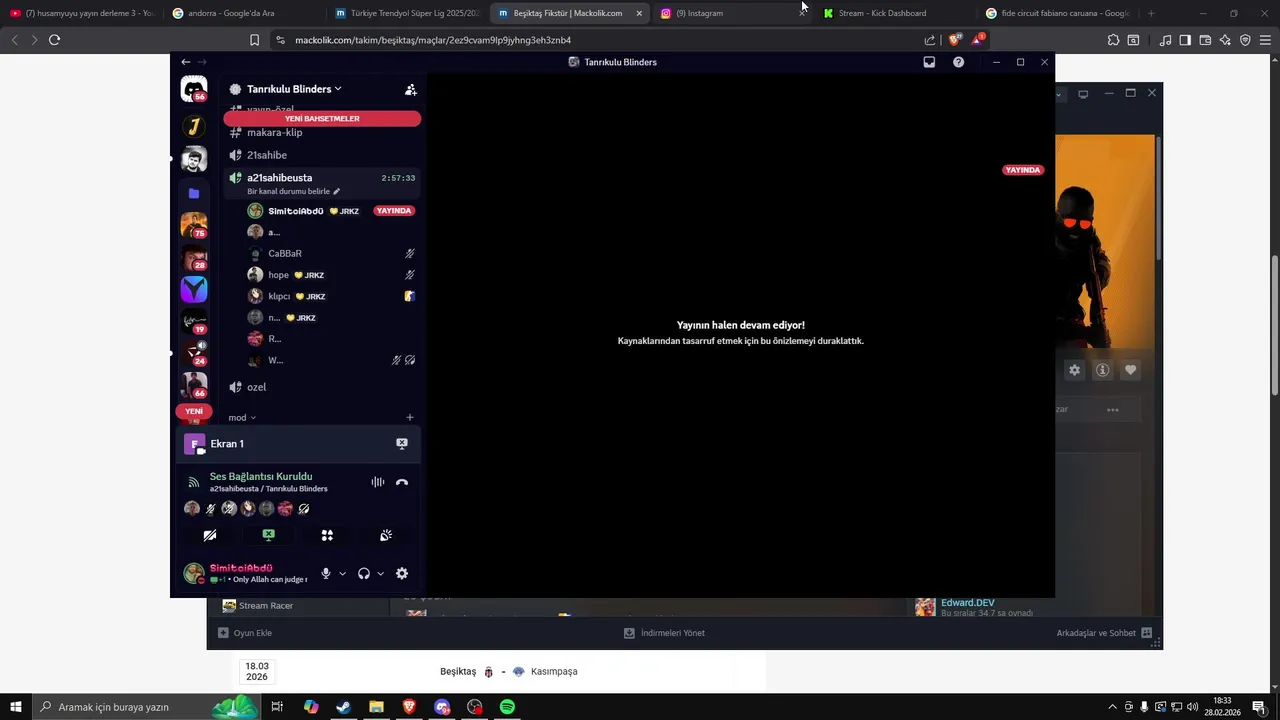This screenshot has height=720, width=1280.
Task: Click the YENİ BAHSETMELER red banner
Action: click(322, 118)
